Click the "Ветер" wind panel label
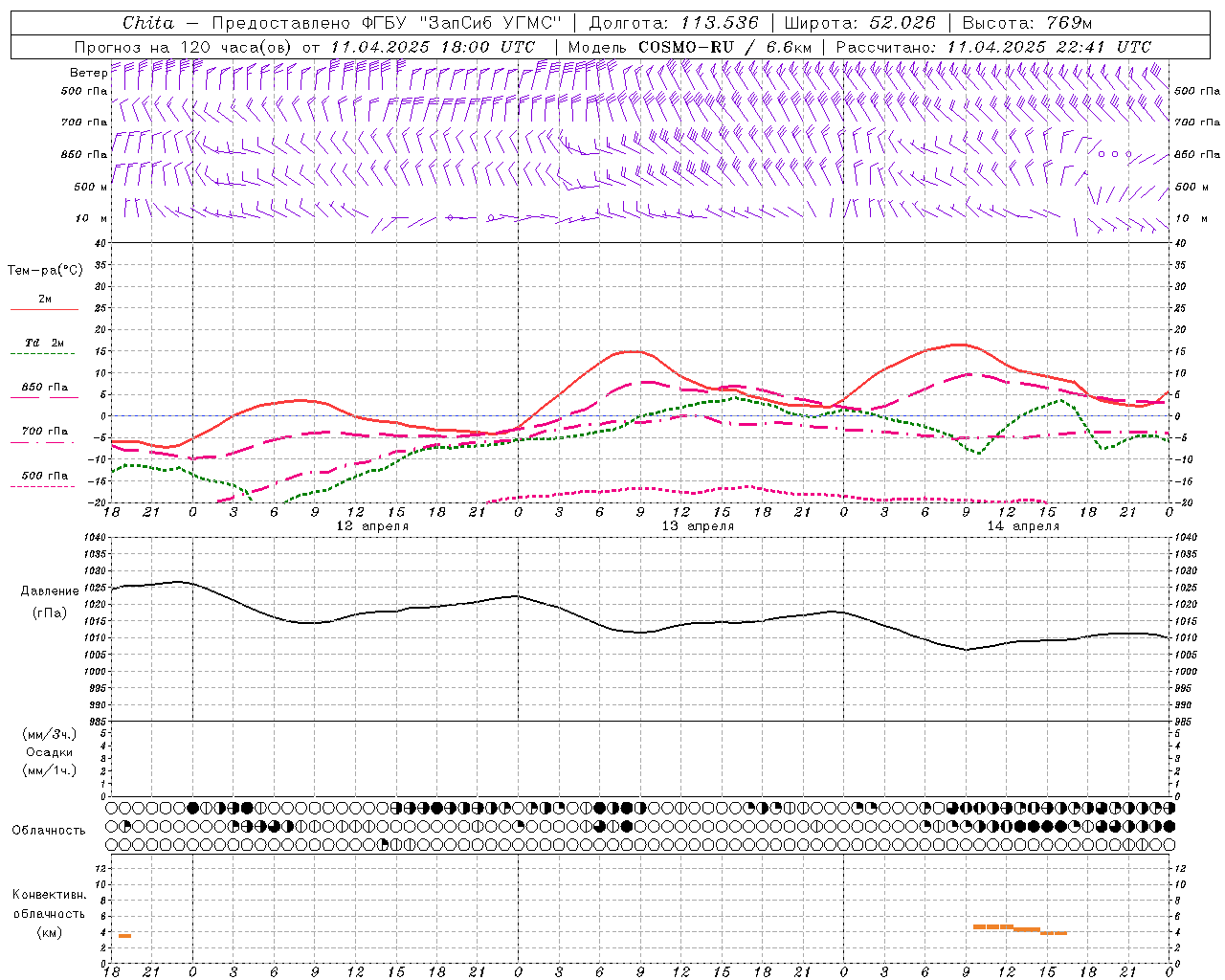Screen dimensions: 1225x980 point(89,73)
